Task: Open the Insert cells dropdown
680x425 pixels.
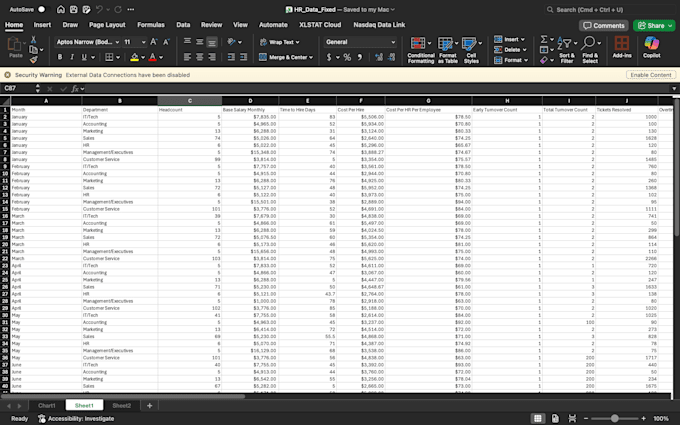Action: (x=510, y=39)
